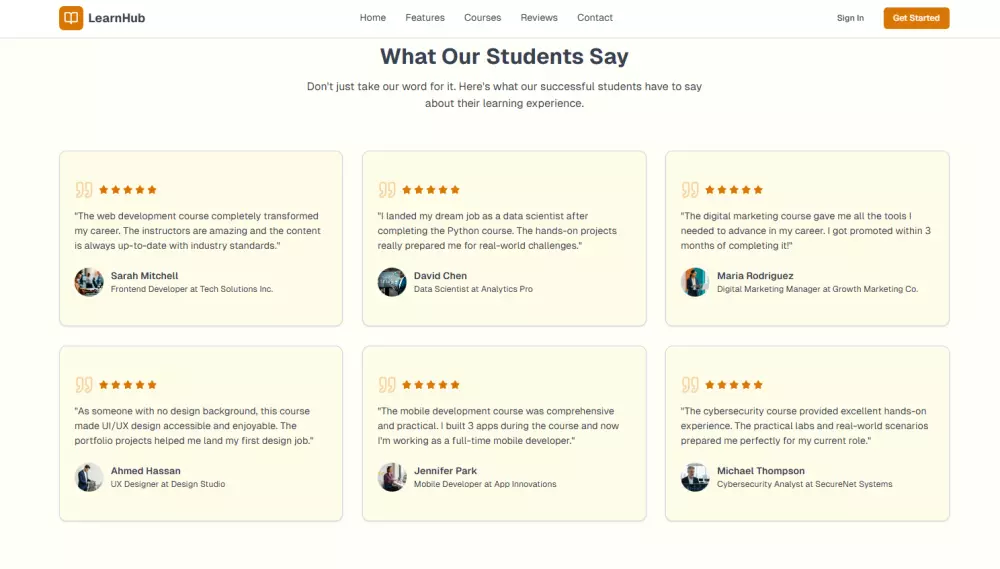The width and height of the screenshot is (1000, 569).
Task: Click David Chen's avatar image
Action: click(392, 282)
